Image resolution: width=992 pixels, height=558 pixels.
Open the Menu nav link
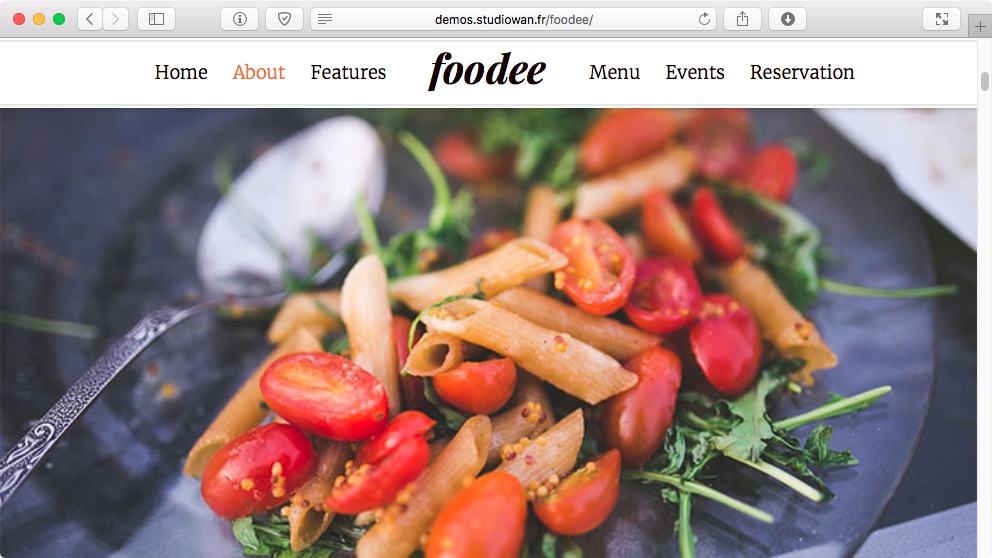pos(614,72)
